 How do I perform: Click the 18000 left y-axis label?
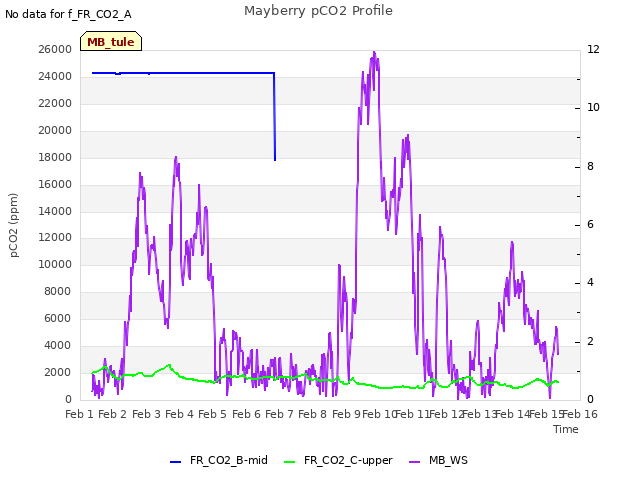(55, 158)
